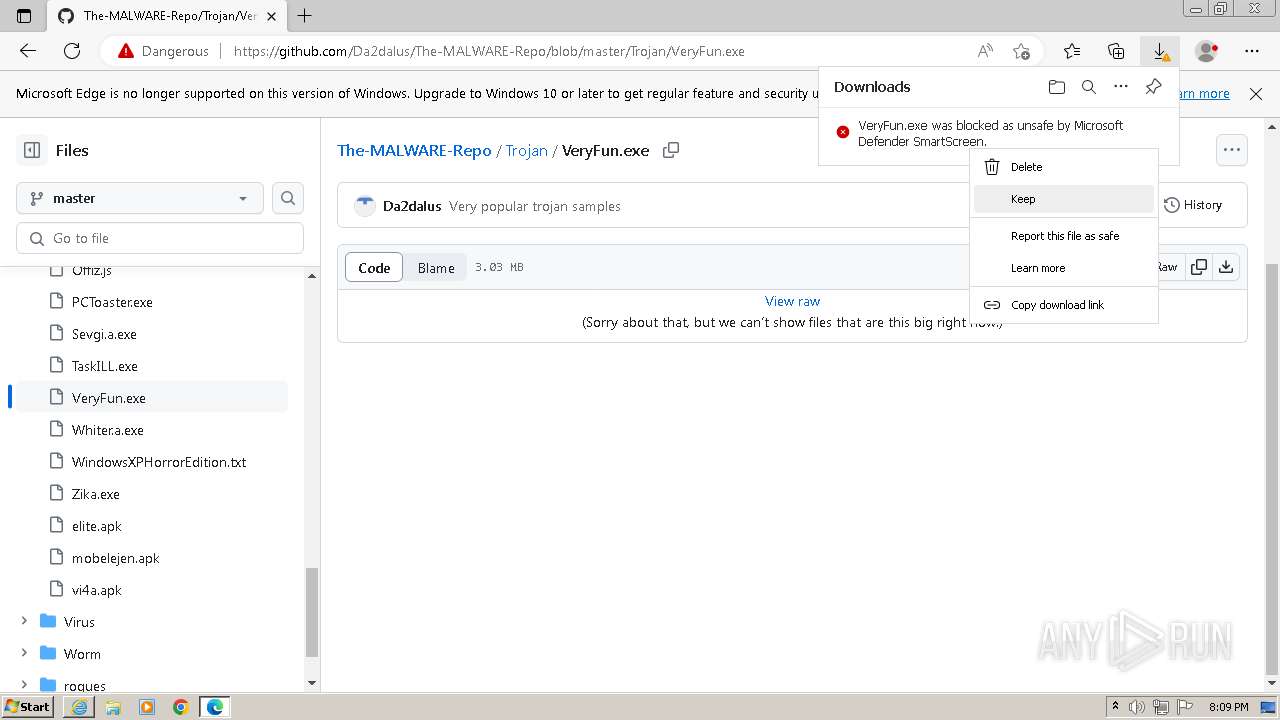This screenshot has width=1280, height=720.
Task: Open the Edge profile avatar
Action: coord(1207,51)
